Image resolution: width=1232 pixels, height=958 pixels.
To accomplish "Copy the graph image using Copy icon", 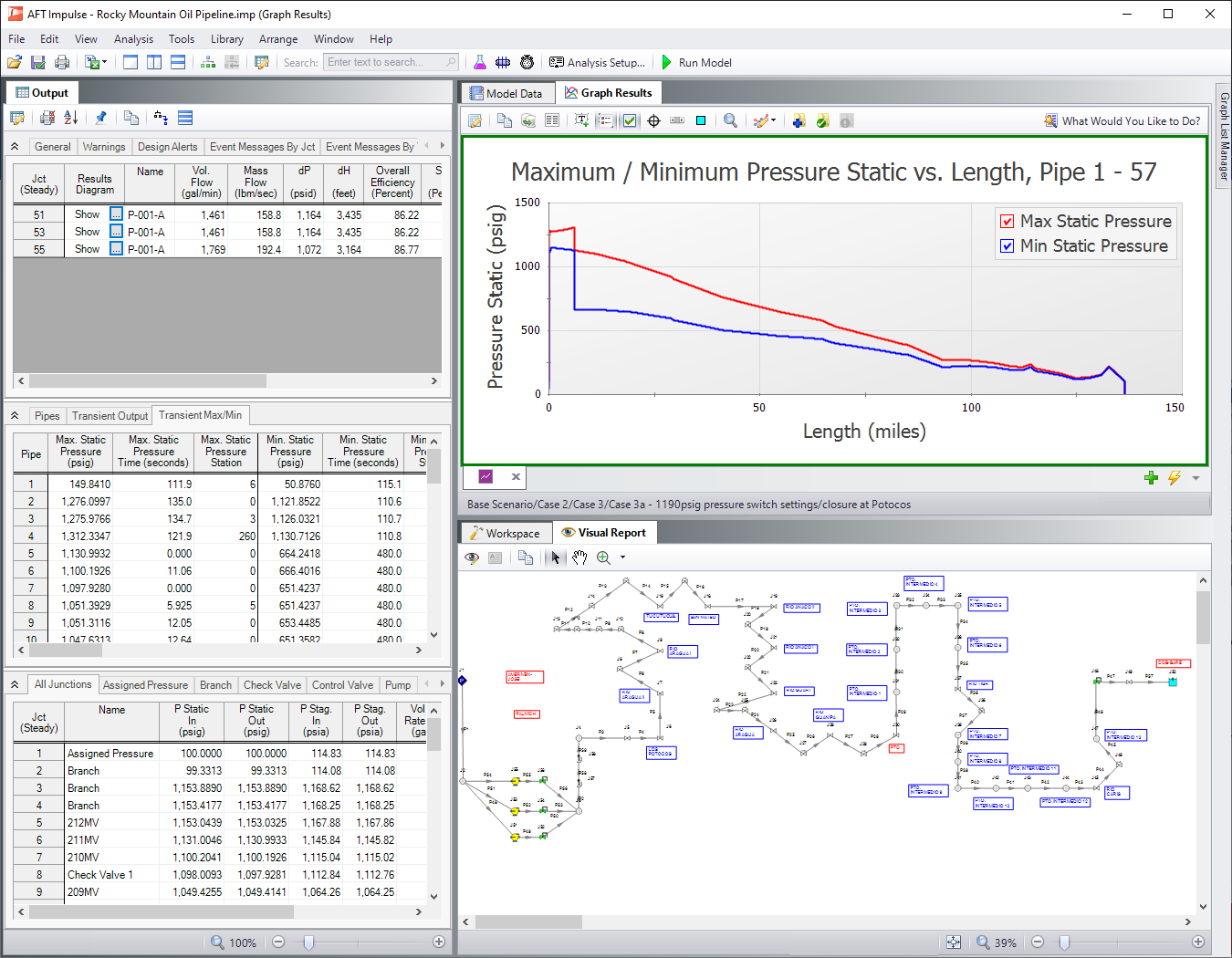I will click(503, 120).
